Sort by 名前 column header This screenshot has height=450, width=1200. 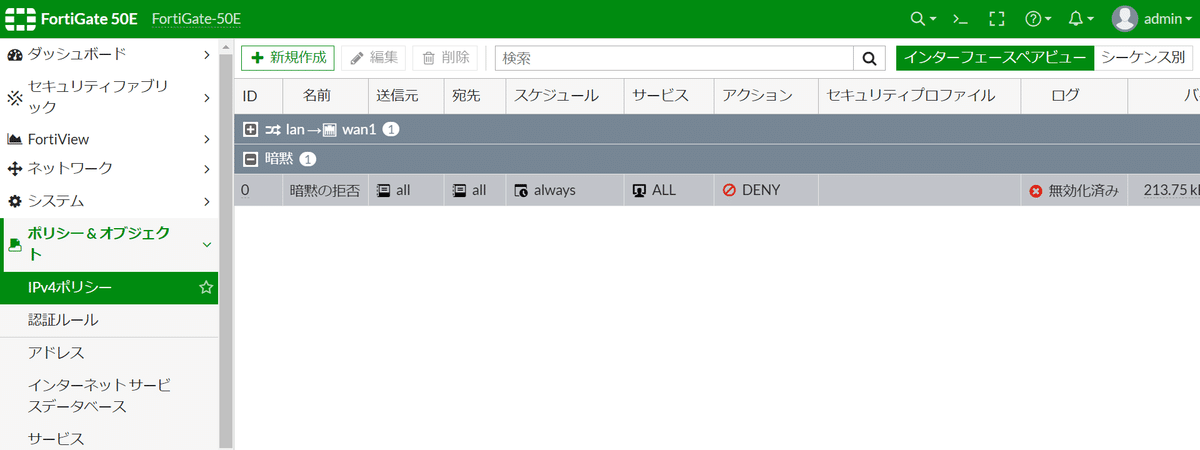point(326,95)
